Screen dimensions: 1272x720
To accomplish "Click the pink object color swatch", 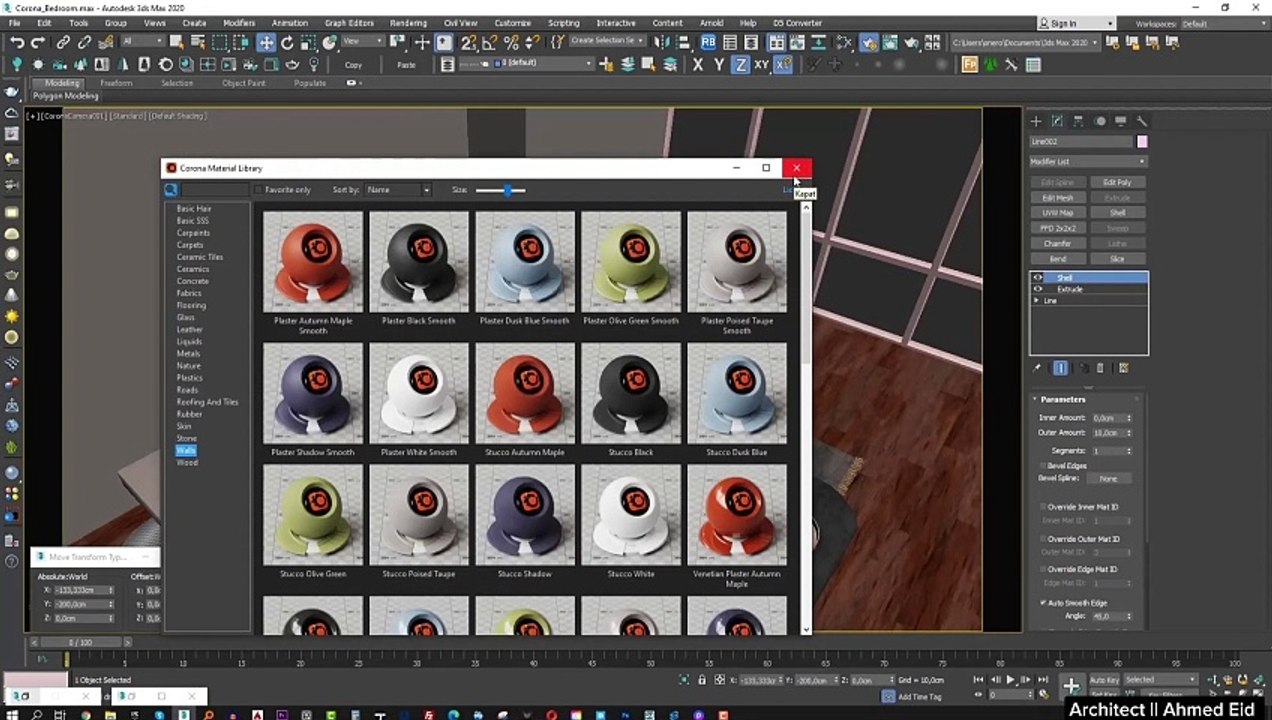I will pos(1142,142).
